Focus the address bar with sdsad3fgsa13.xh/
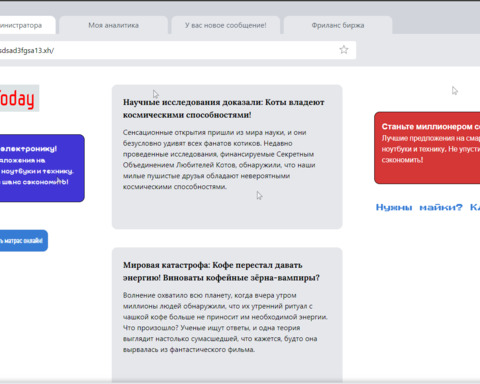Screen dimensions: 480x384 click(177, 50)
